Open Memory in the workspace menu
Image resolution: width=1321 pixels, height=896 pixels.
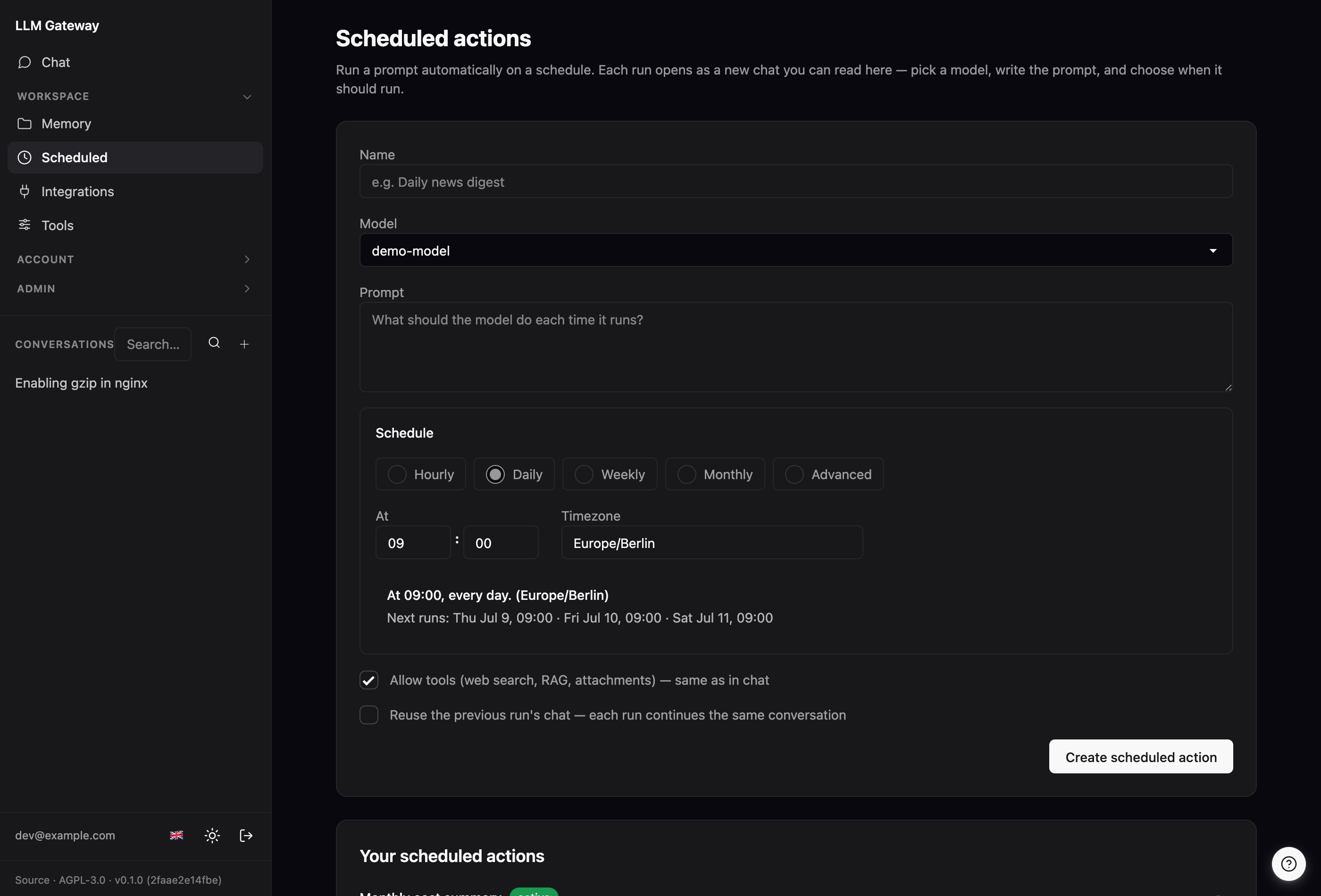(135, 124)
